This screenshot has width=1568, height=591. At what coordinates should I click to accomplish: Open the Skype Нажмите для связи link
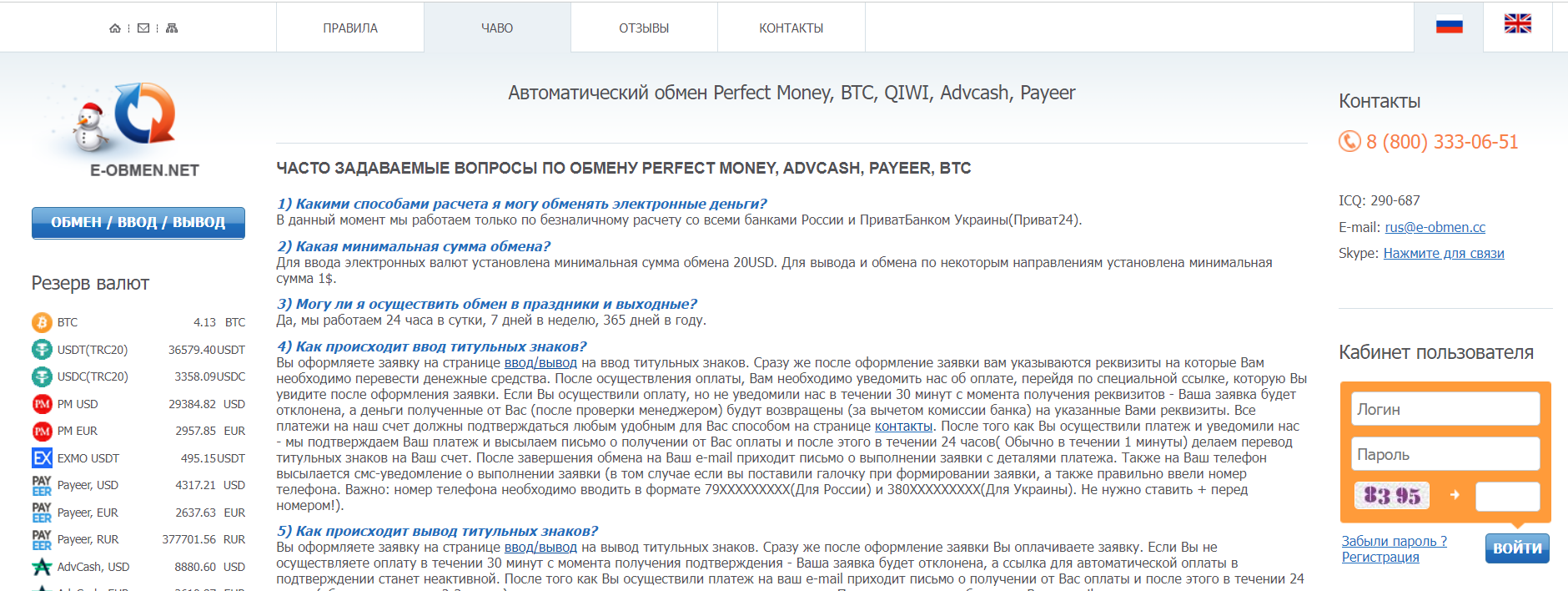click(1444, 253)
